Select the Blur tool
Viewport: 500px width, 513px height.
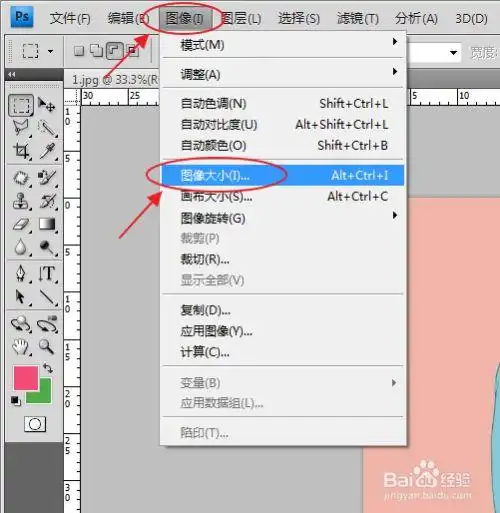21,247
